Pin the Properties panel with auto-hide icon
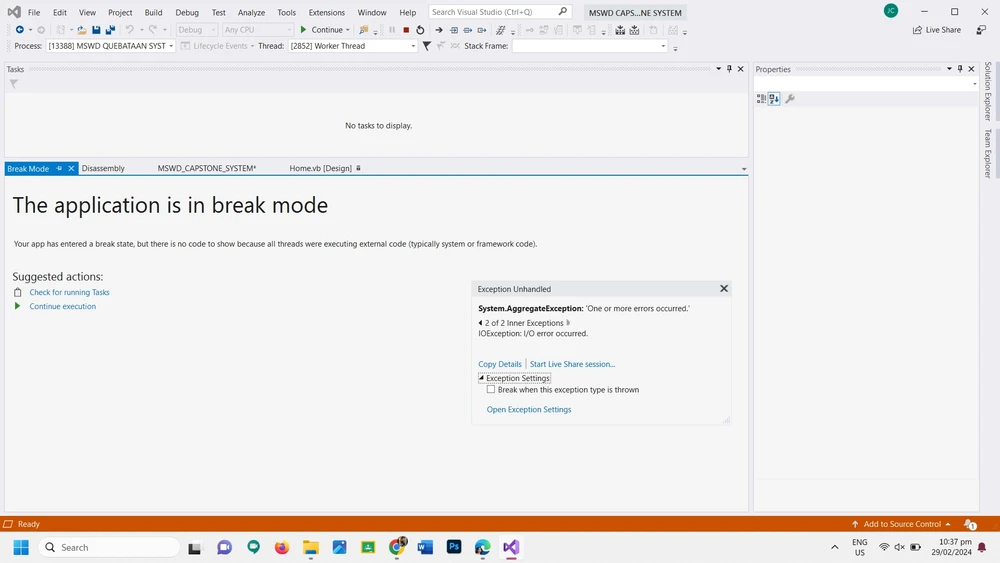1000x563 pixels. pyautogui.click(x=960, y=69)
